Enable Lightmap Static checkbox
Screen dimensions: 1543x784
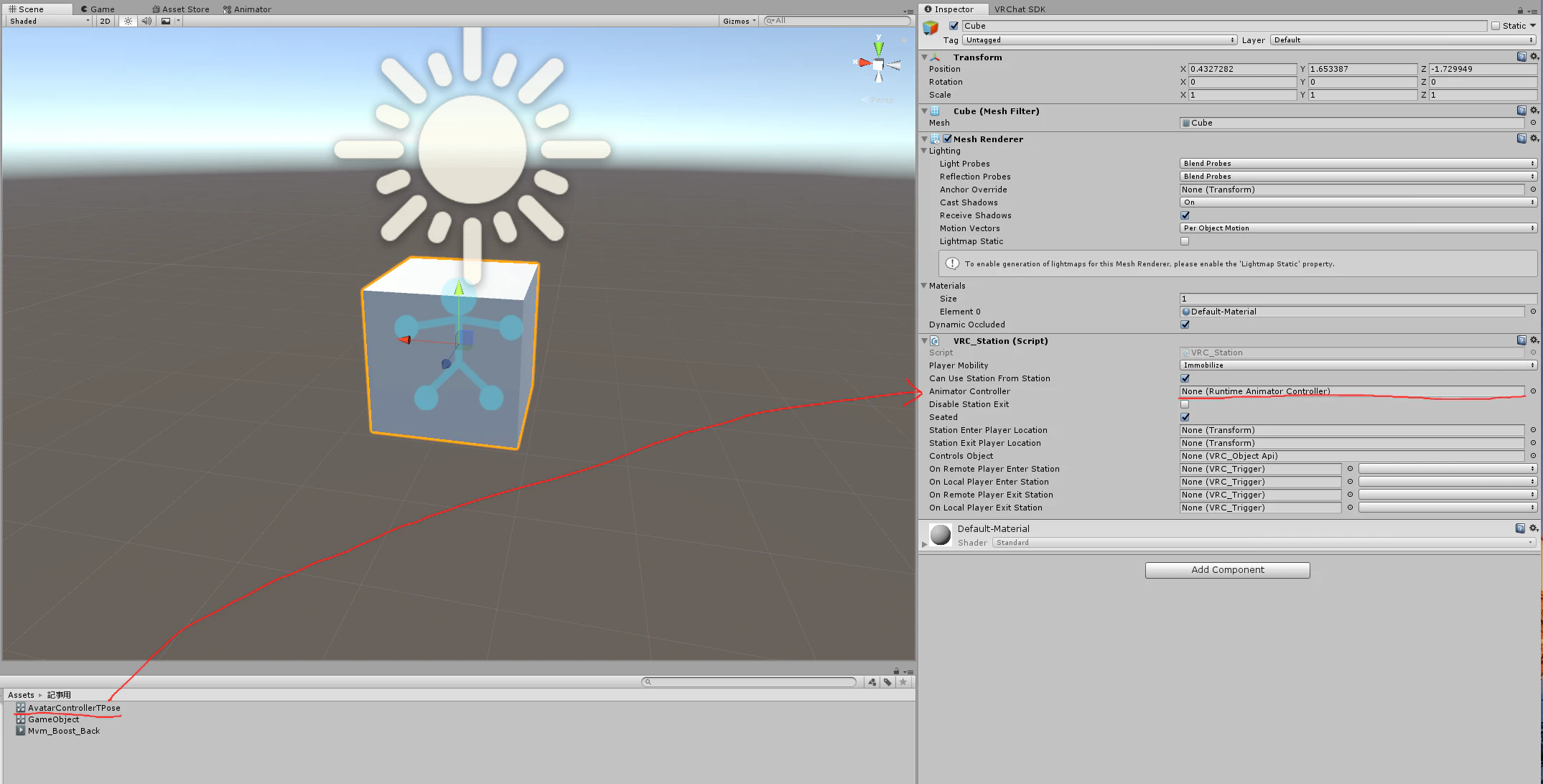click(1185, 241)
